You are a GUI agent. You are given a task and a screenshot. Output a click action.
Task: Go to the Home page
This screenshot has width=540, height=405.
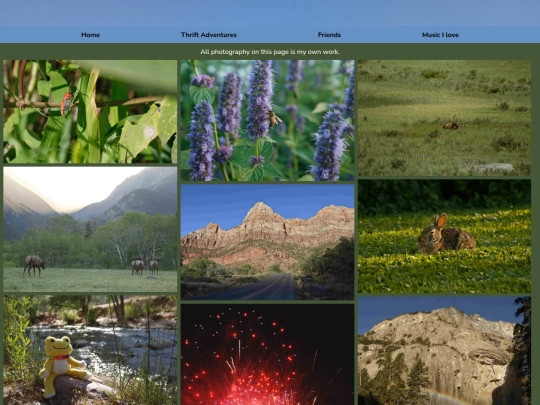click(x=90, y=35)
